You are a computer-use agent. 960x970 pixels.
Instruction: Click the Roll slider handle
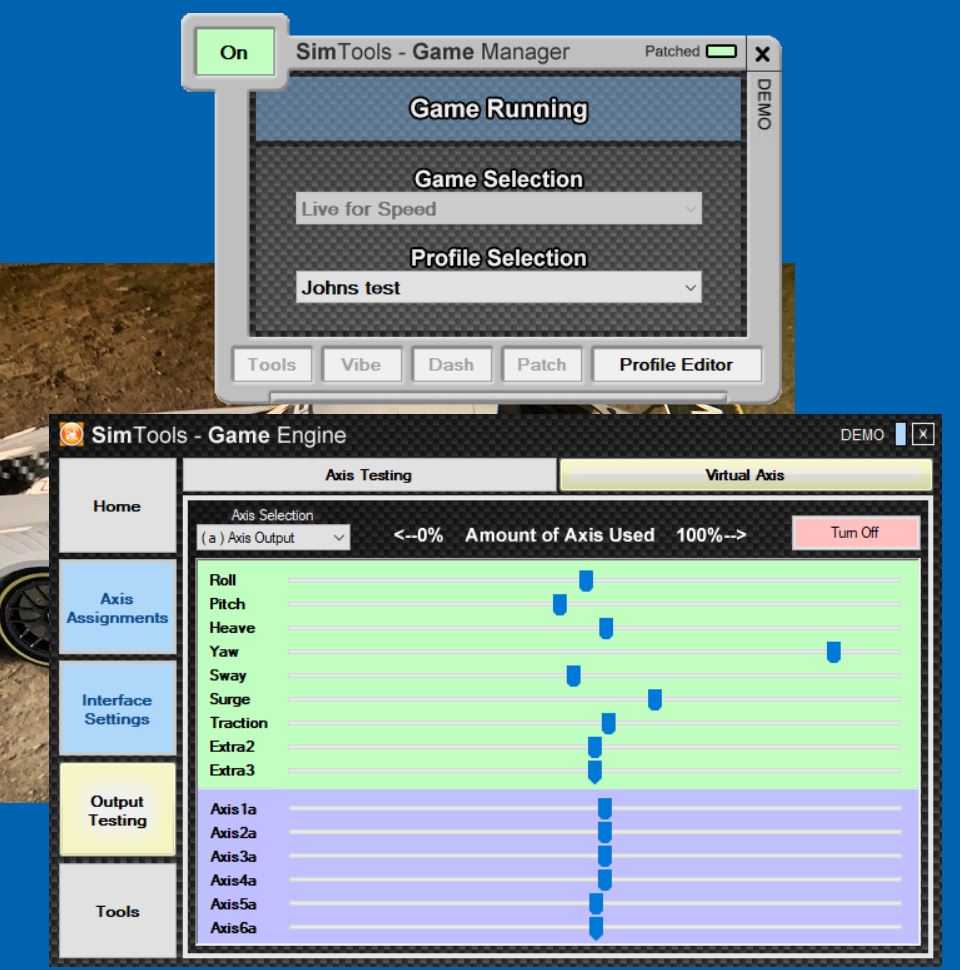coord(586,581)
